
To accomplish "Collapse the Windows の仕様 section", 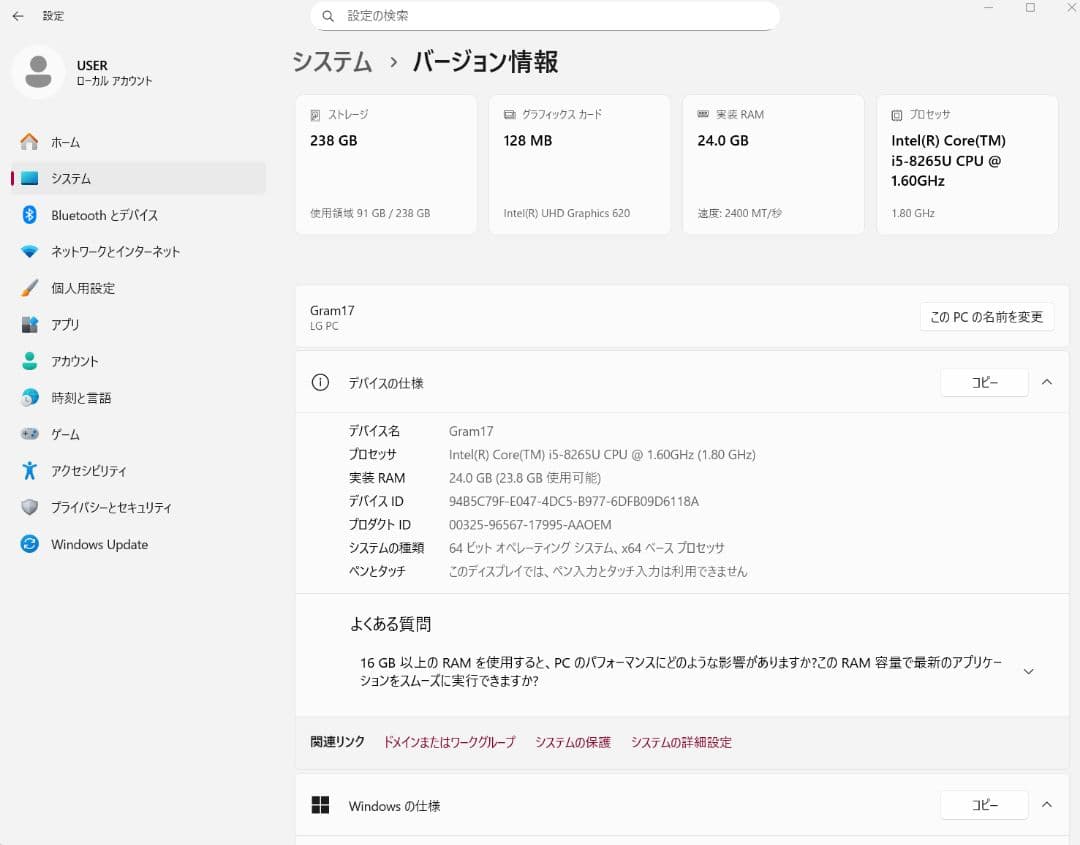I will tap(1047, 805).
